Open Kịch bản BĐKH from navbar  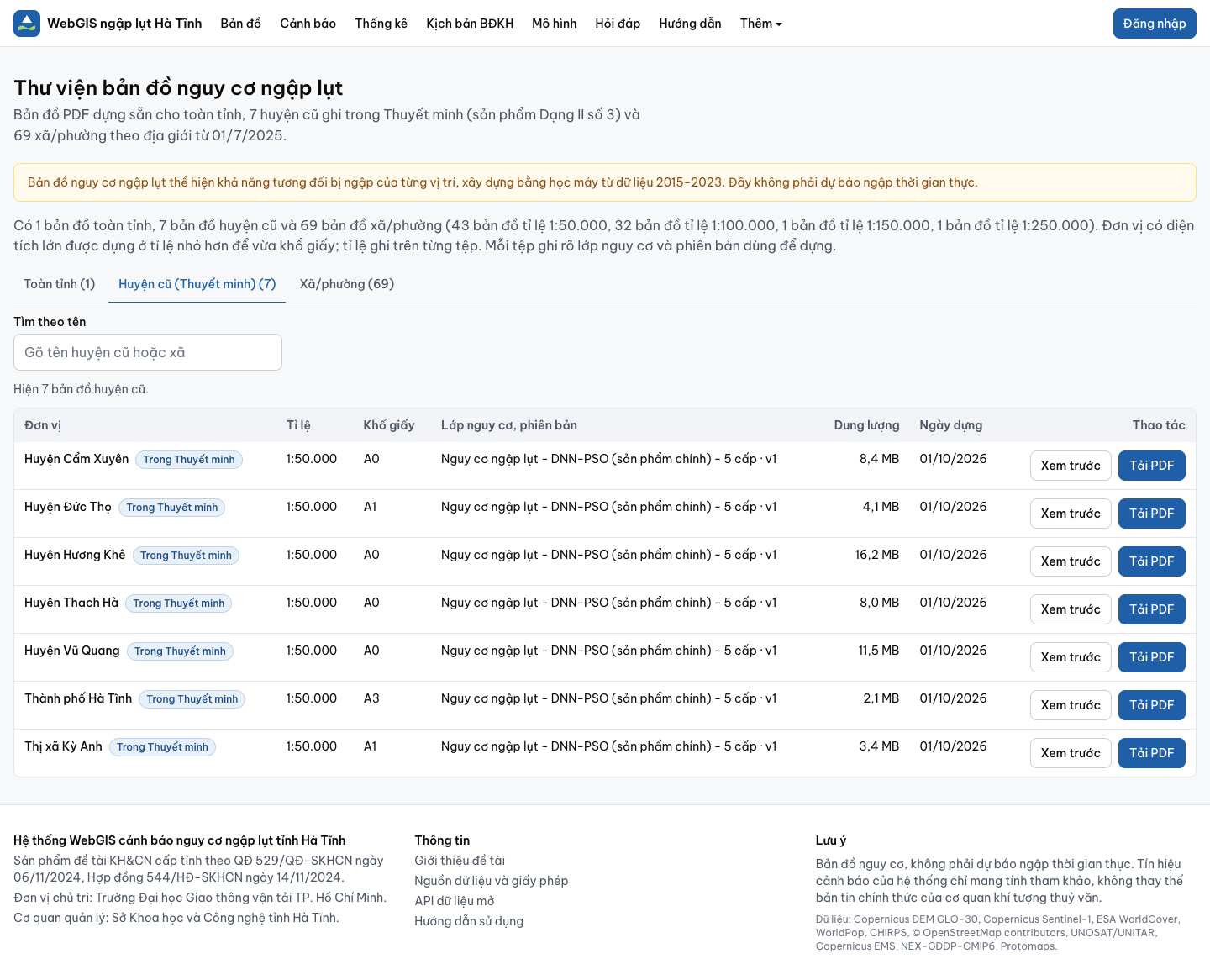click(x=470, y=24)
